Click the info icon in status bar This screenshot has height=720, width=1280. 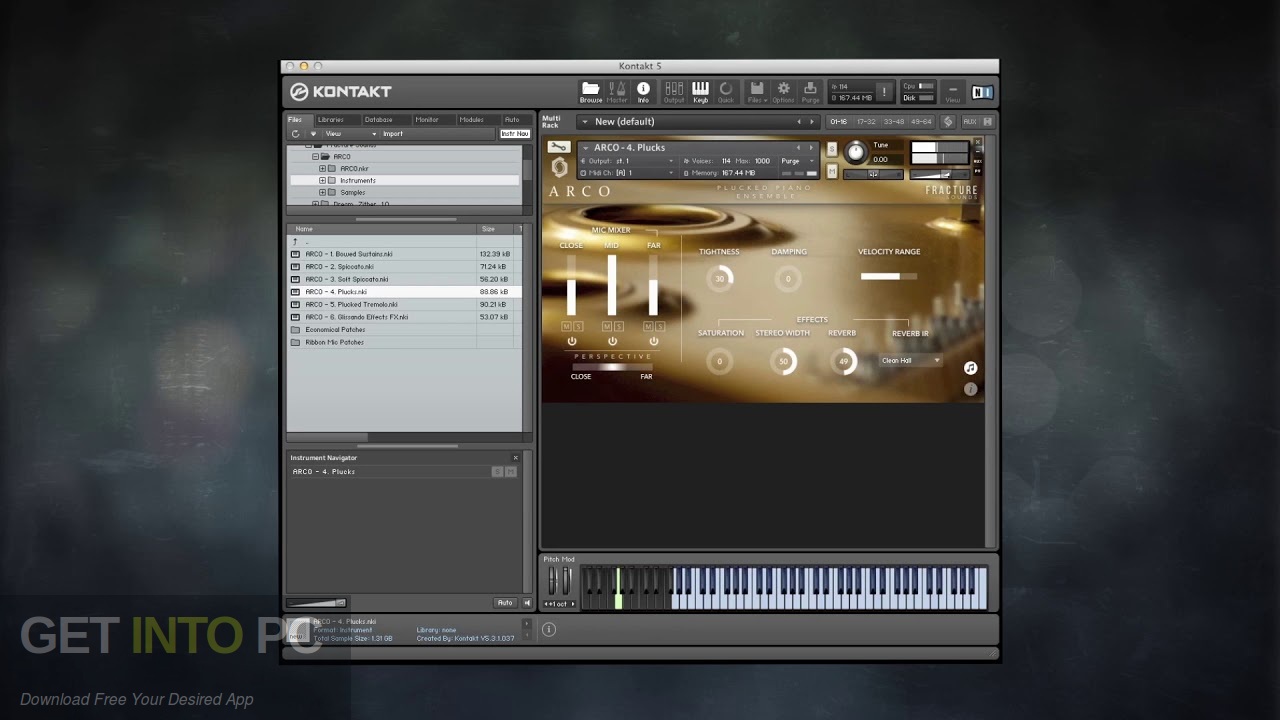pyautogui.click(x=548, y=629)
